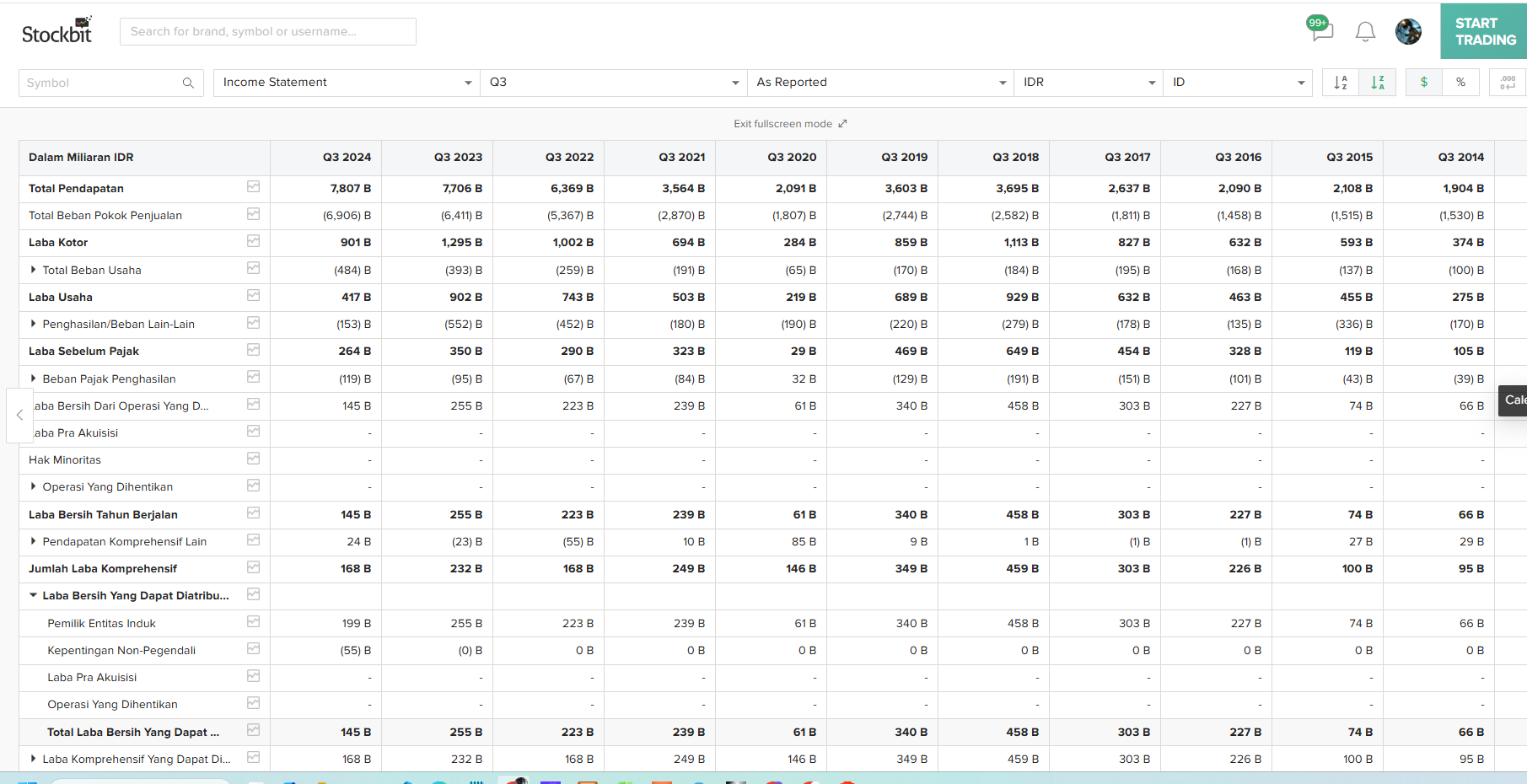Click the START TRADING button
1527x784 pixels.
pyautogui.click(x=1484, y=32)
